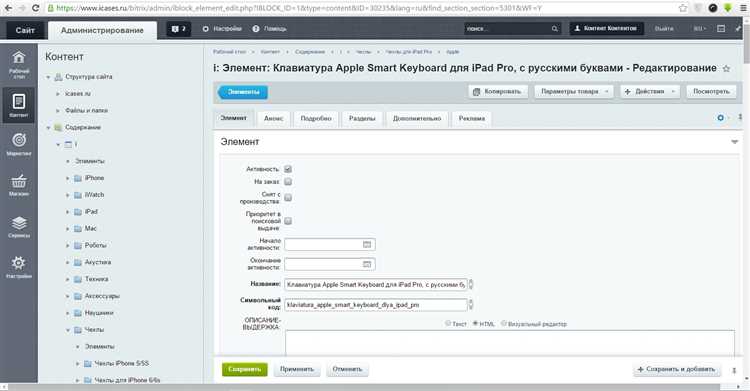Click the Посмотреть button

point(711,91)
